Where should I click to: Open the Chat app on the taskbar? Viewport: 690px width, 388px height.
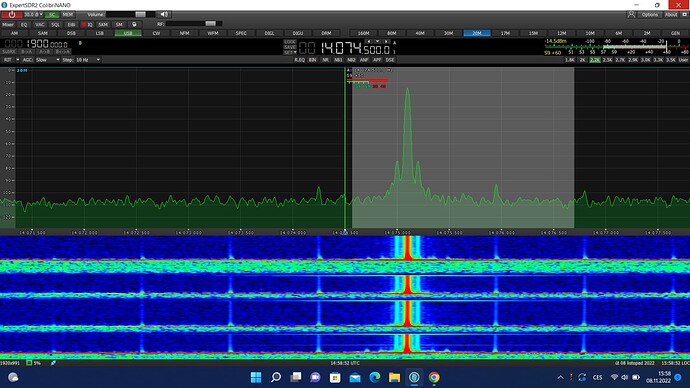pos(315,377)
